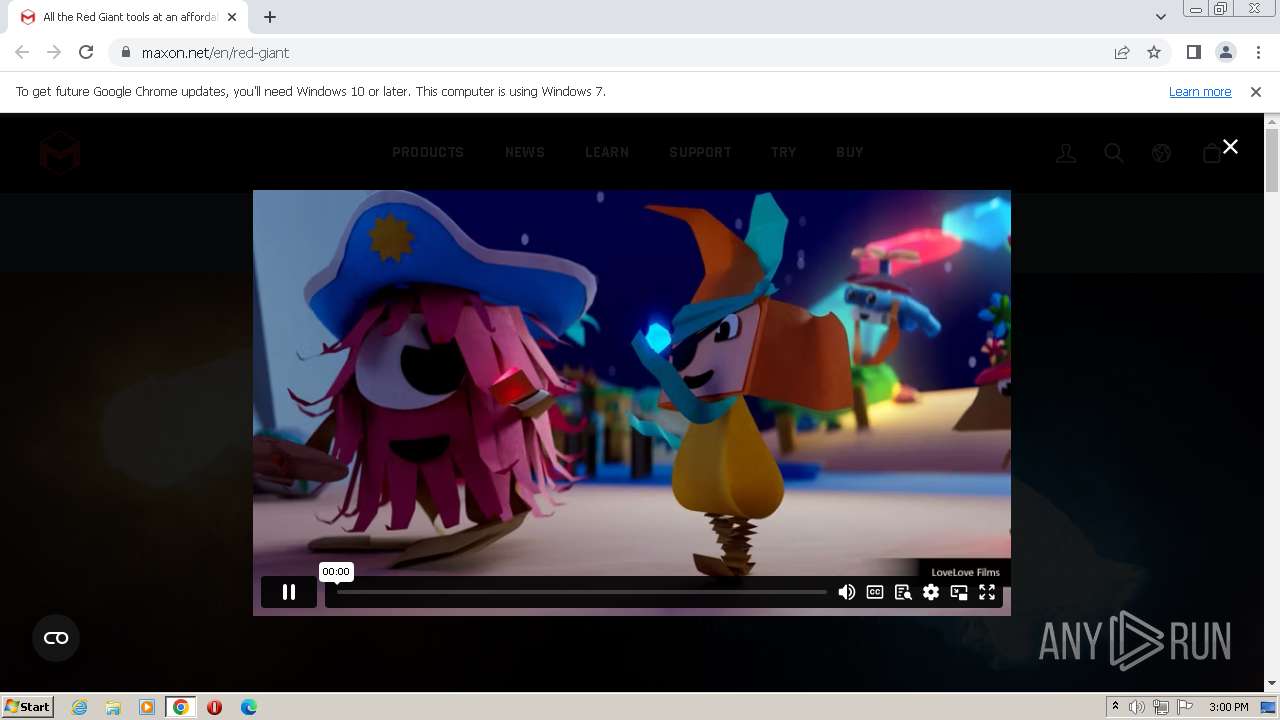Open the LEARN menu
Viewport: 1280px width, 720px height.
tap(607, 152)
